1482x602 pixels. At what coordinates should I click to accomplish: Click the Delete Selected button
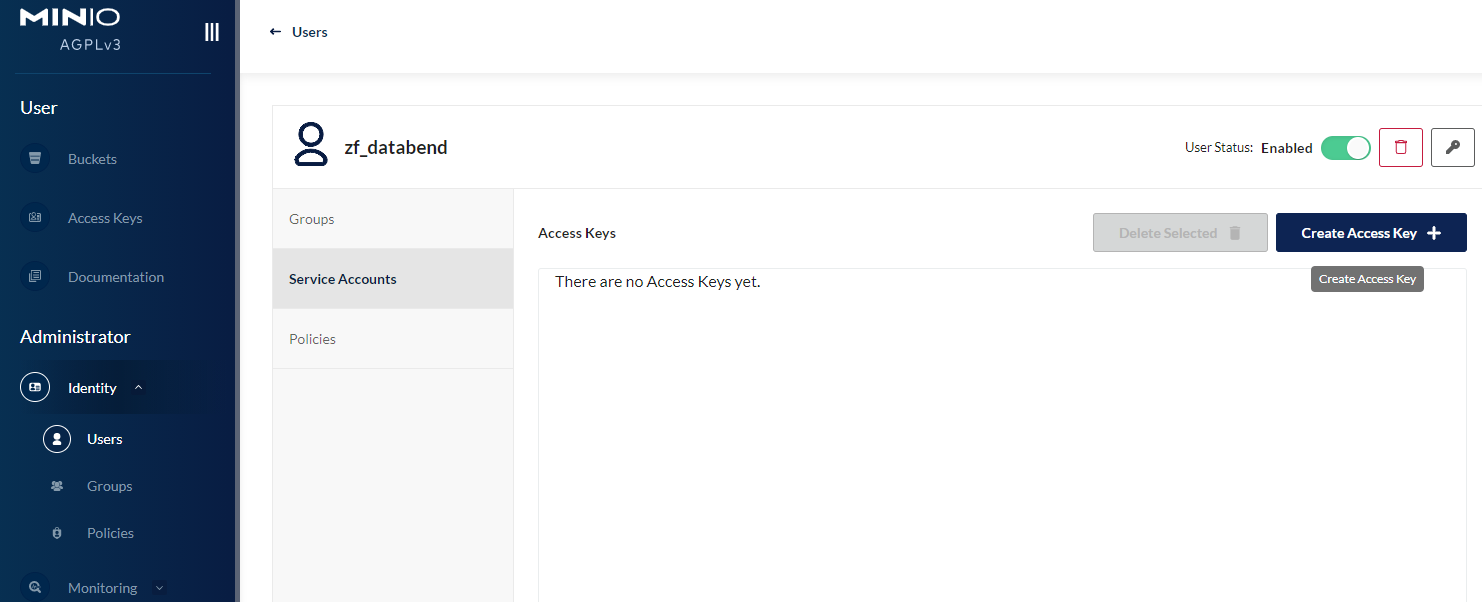pos(1179,233)
